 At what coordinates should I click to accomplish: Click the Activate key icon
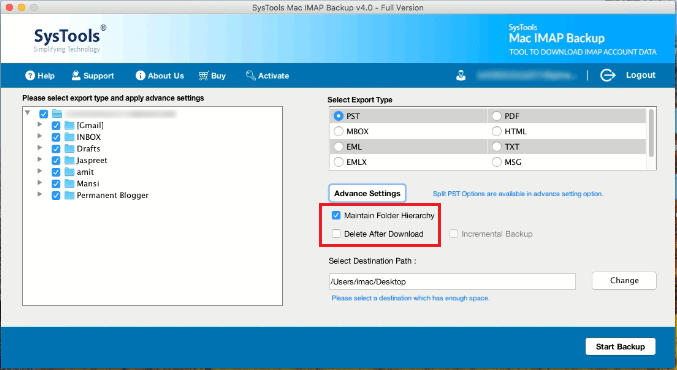(250, 76)
